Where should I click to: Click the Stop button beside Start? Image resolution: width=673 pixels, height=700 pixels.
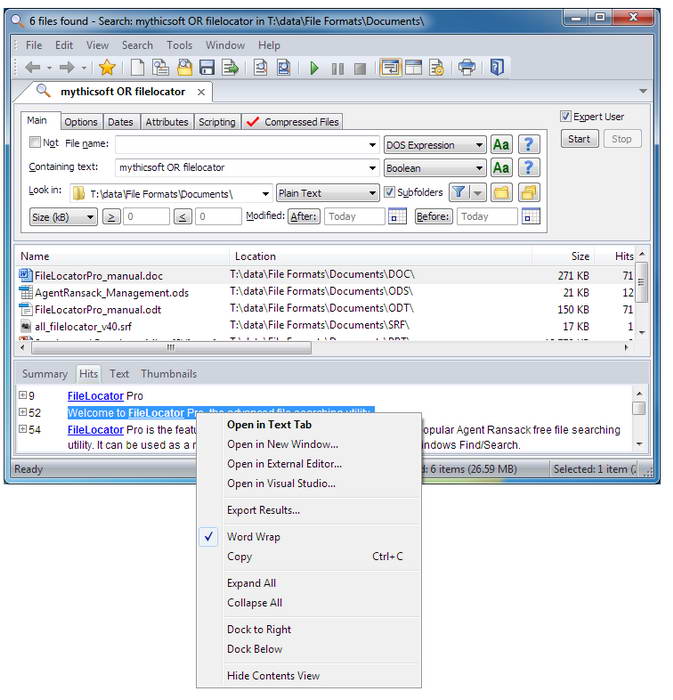pos(622,139)
